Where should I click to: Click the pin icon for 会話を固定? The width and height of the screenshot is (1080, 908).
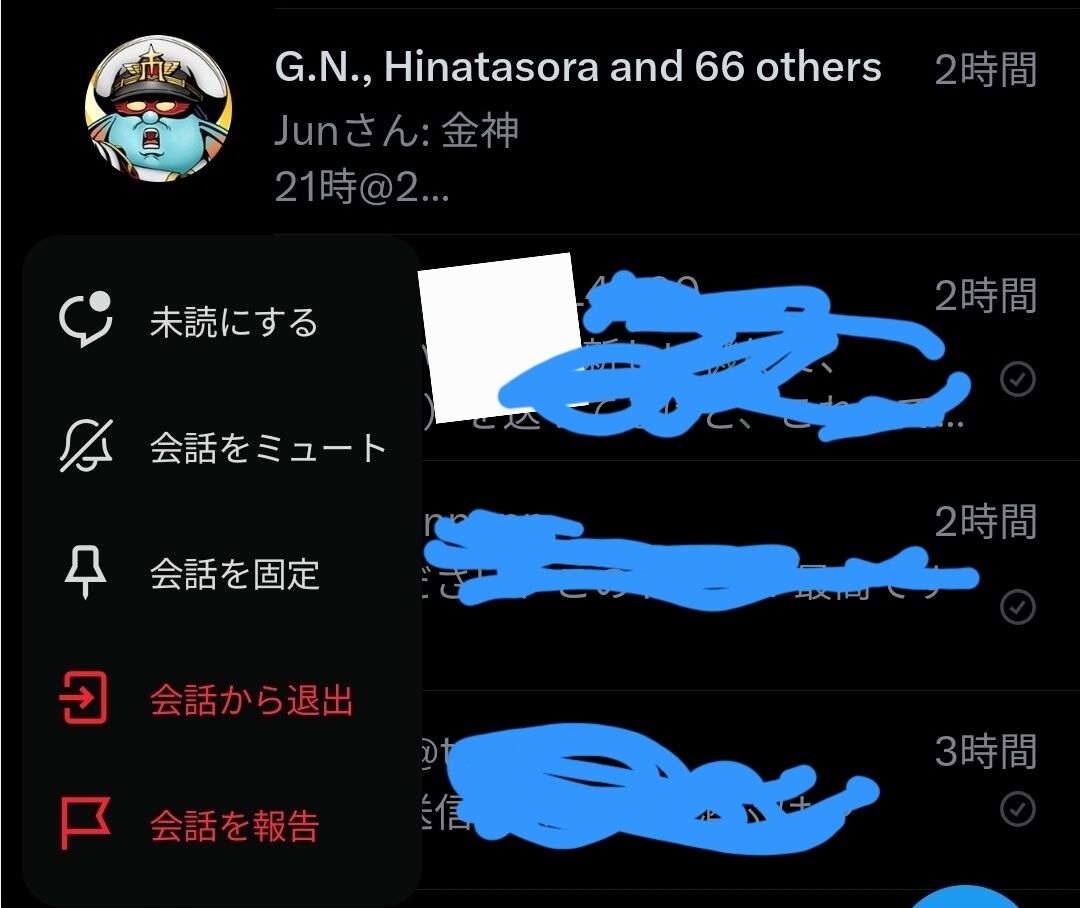tap(85, 572)
